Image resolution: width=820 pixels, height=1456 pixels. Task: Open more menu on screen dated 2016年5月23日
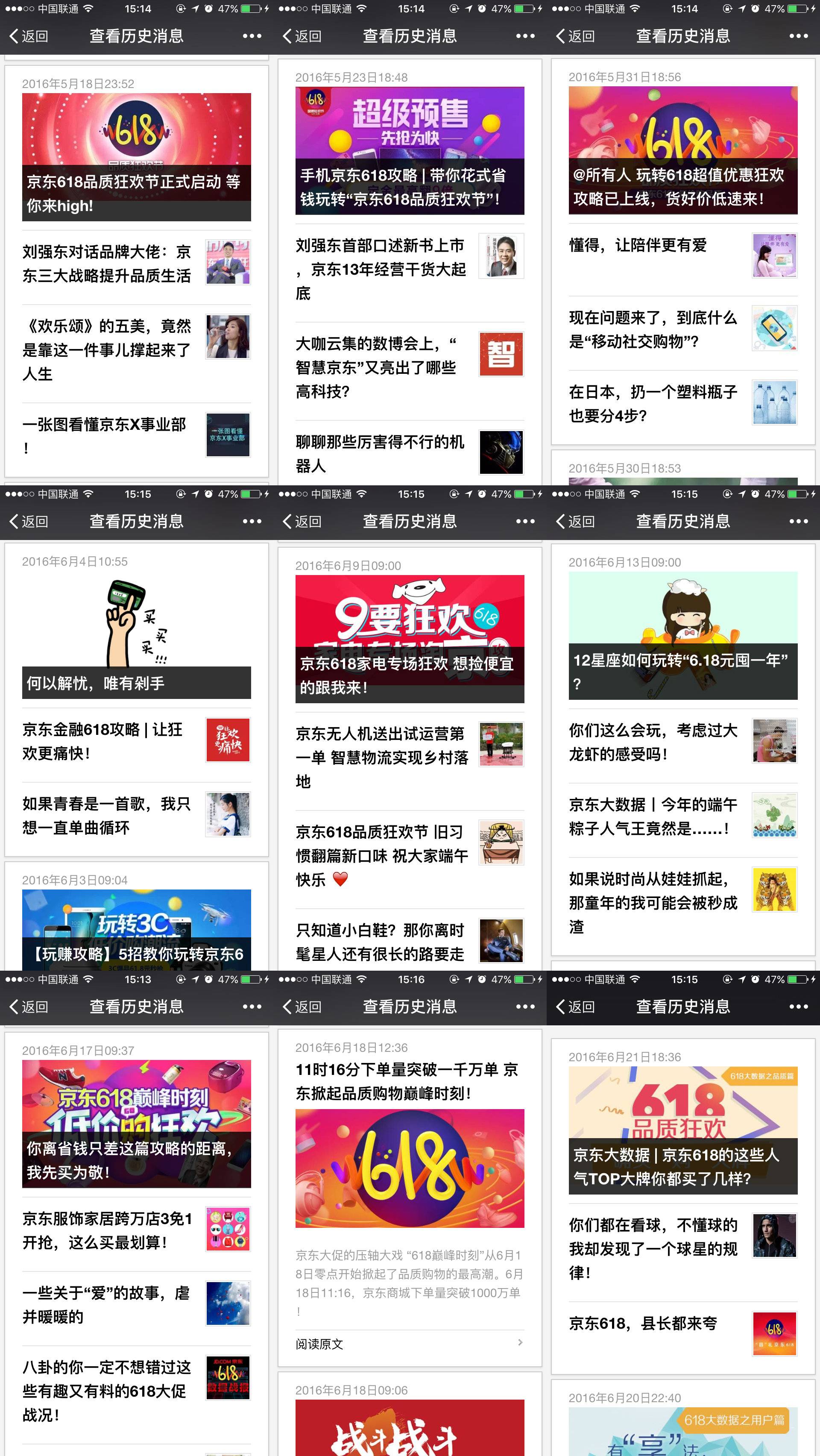525,36
